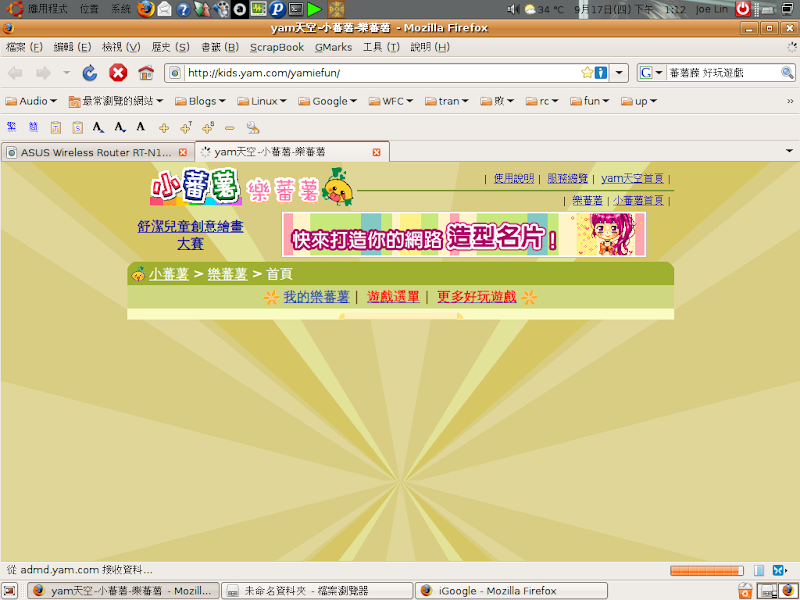Click the show desktop button in bottom panel
The width and height of the screenshot is (800, 600).
[x=10, y=591]
